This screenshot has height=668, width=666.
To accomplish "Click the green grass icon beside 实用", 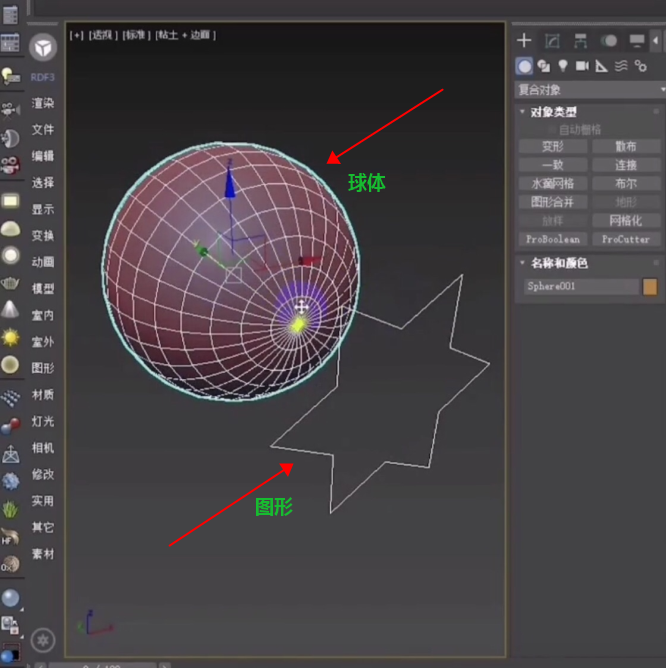I will pos(10,509).
